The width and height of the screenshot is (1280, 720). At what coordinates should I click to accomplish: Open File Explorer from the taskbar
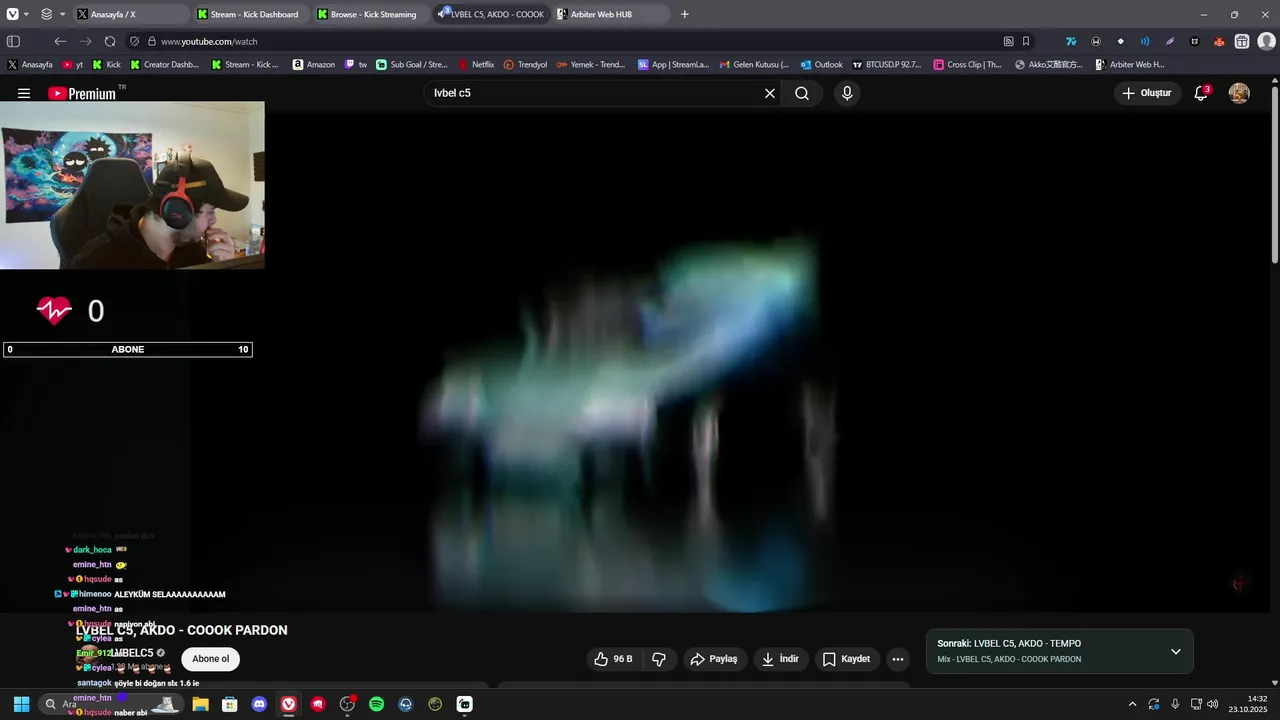coord(200,704)
